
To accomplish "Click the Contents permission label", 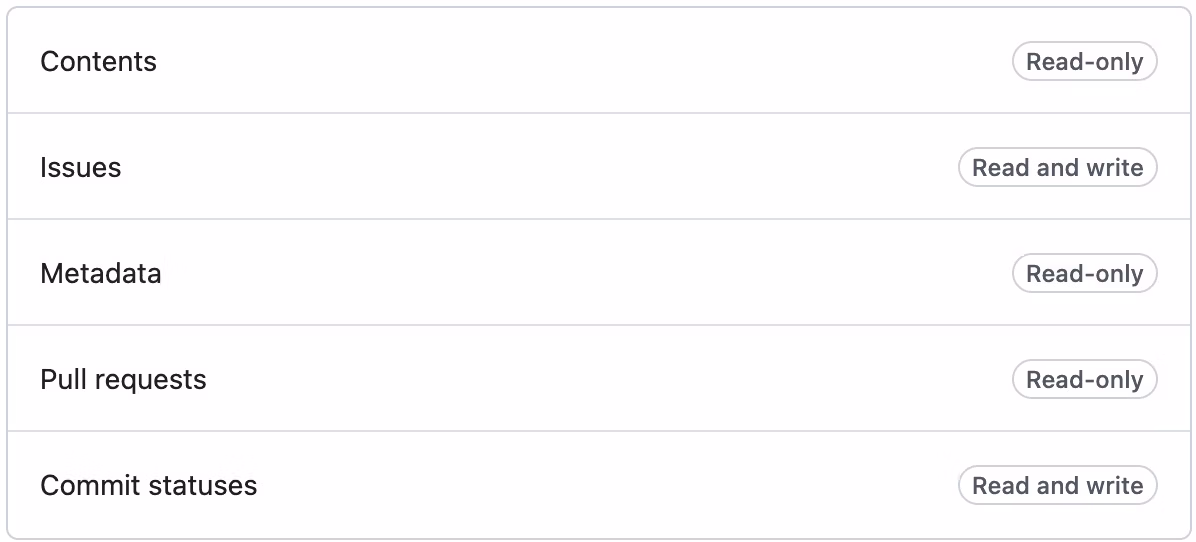I will pyautogui.click(x=98, y=62).
